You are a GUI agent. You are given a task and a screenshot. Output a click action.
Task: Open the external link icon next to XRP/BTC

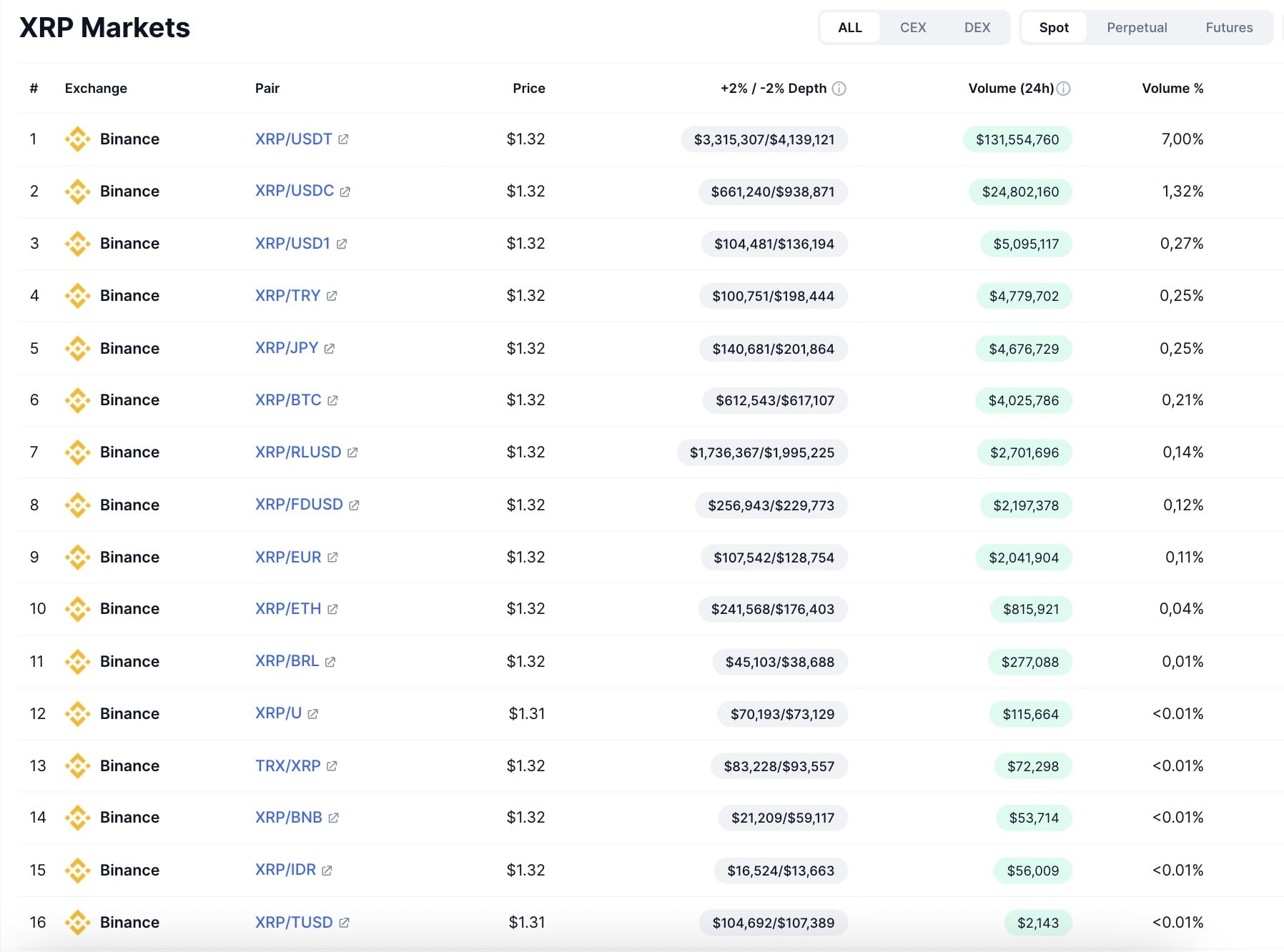pyautogui.click(x=332, y=401)
